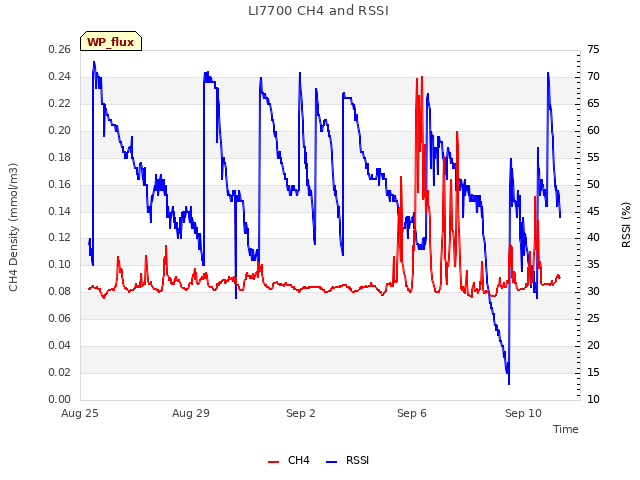This screenshot has width=640, height=480.
Task: Click the Time axis label
Action: tap(565, 429)
